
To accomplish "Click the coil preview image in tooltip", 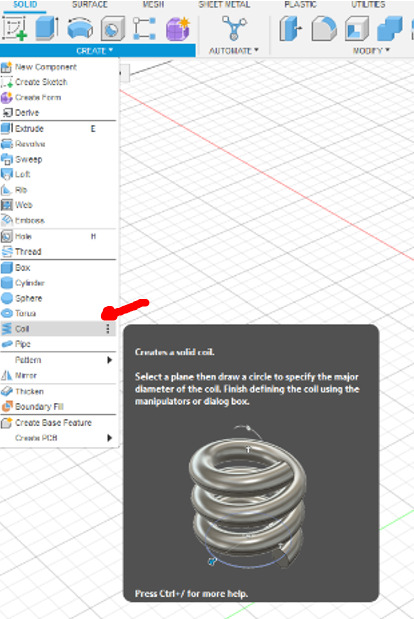I will pos(247,497).
